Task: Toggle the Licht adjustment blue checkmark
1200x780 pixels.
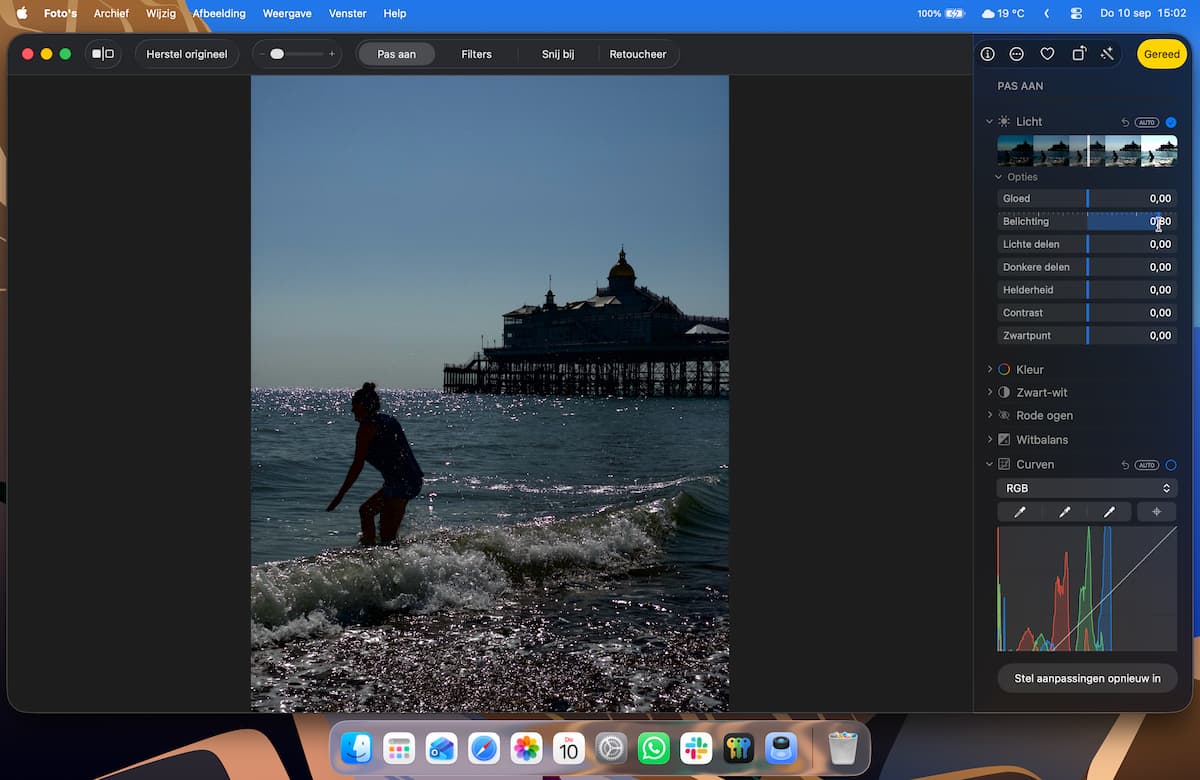Action: pyautogui.click(x=1171, y=122)
